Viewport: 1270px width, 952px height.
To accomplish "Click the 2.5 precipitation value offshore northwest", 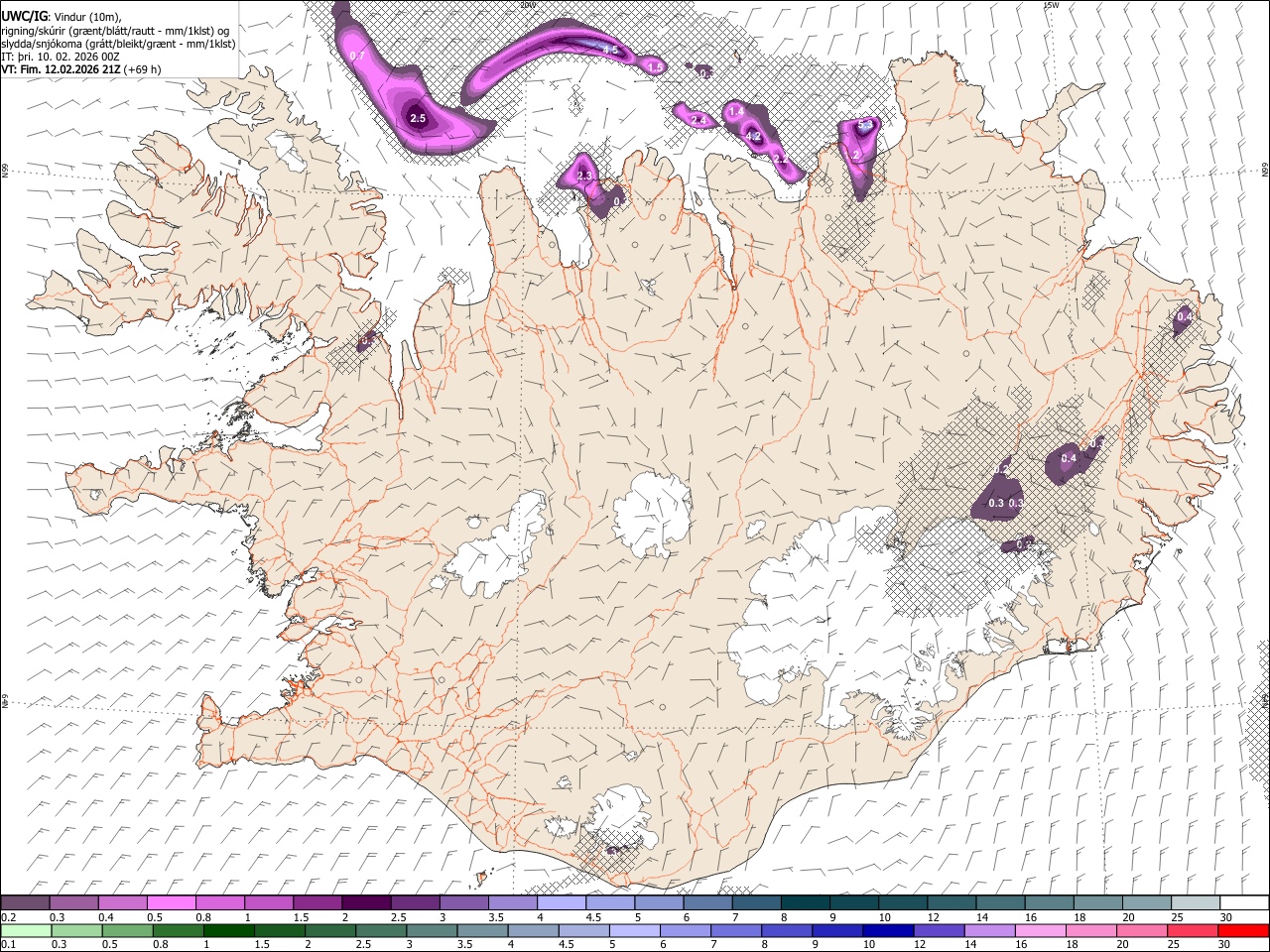I will [418, 119].
